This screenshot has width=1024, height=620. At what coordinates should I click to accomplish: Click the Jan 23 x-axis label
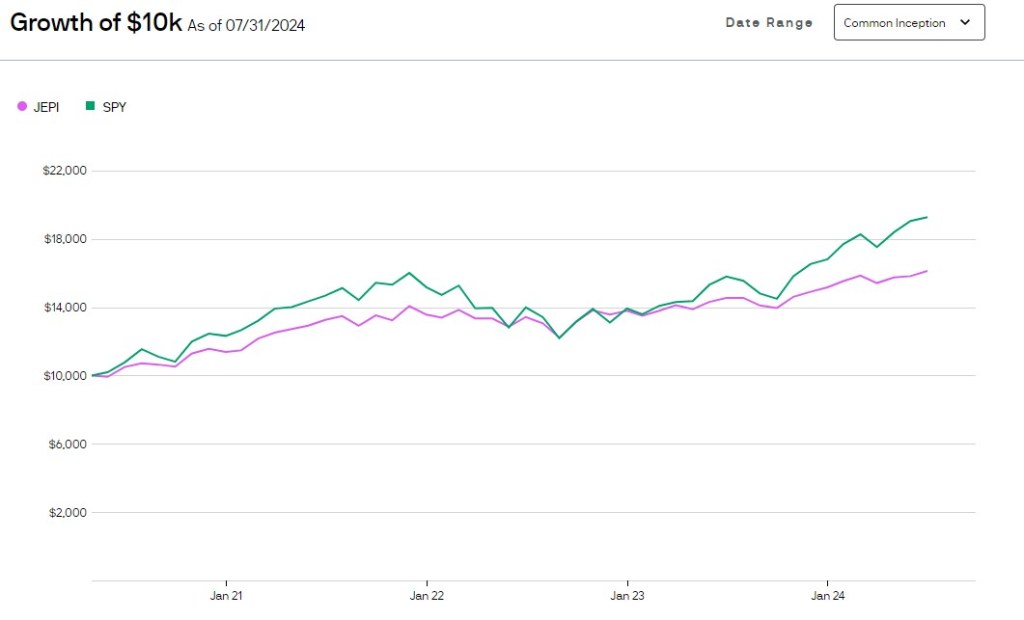(x=627, y=596)
